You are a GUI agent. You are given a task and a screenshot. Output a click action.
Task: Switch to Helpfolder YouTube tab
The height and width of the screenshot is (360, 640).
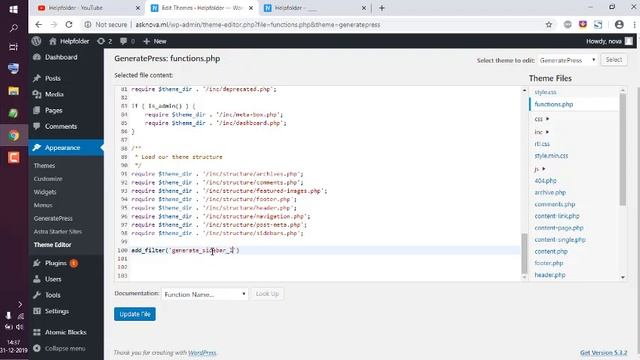pos(89,8)
